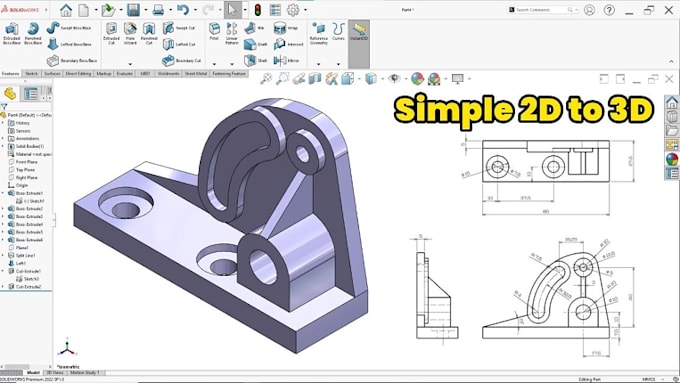The width and height of the screenshot is (680, 383).
Task: Use the Mirror tool
Action: 286,60
